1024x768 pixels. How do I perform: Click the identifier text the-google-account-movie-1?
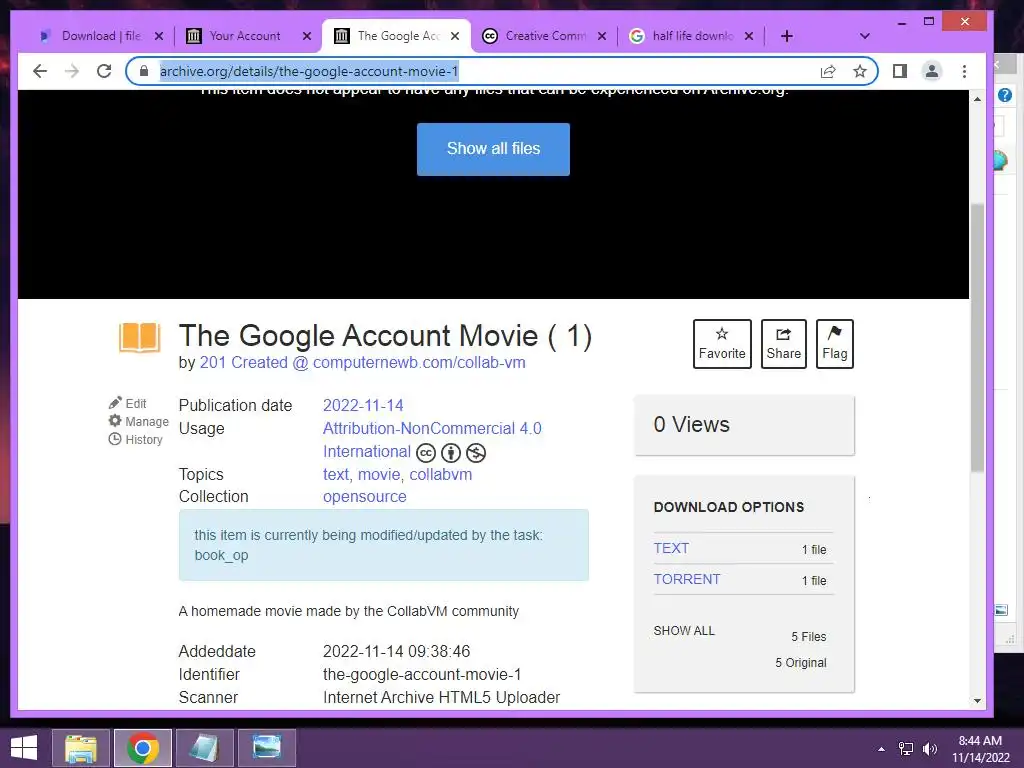(x=422, y=675)
